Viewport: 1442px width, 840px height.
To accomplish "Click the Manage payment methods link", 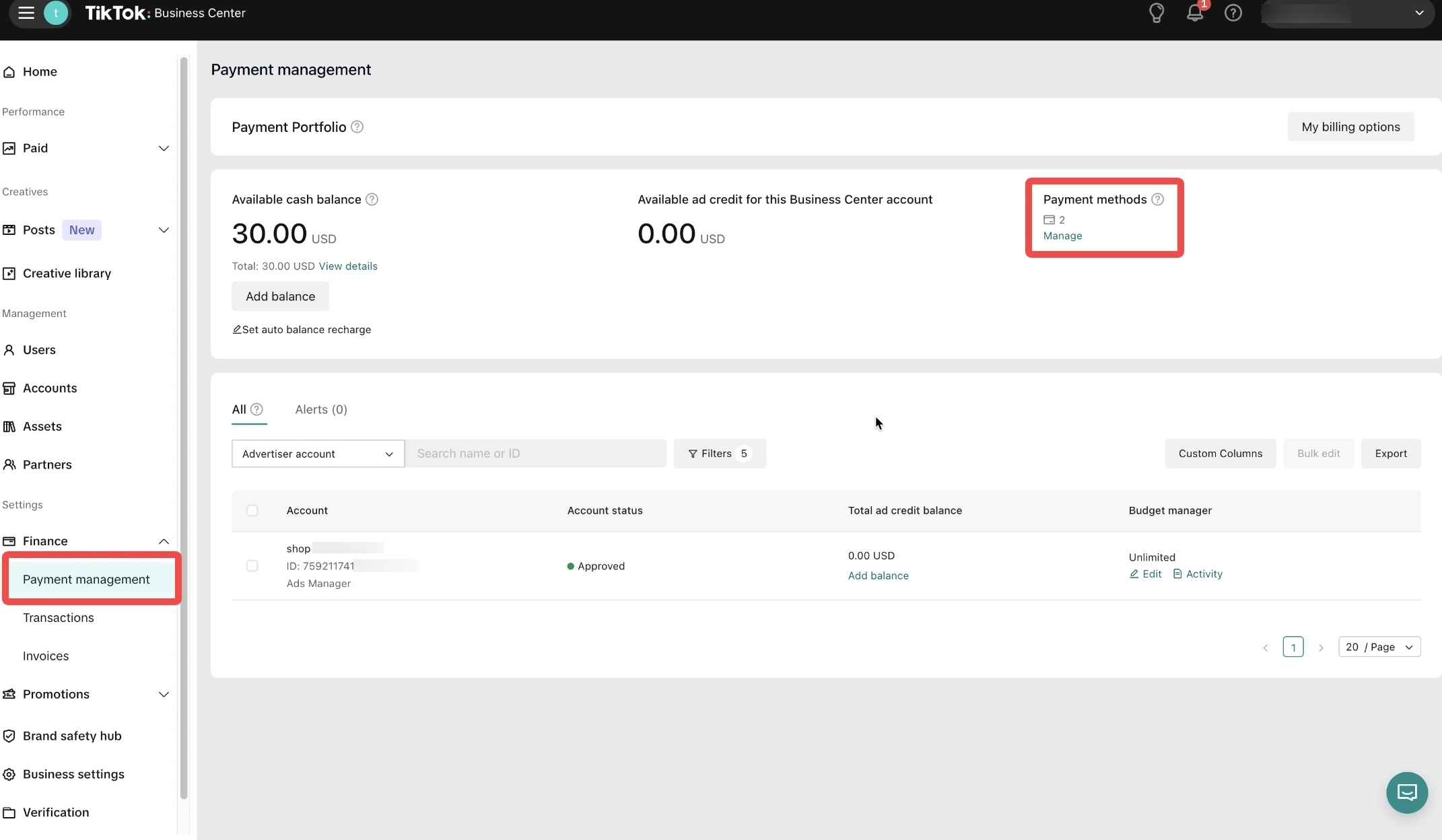I will pyautogui.click(x=1062, y=236).
